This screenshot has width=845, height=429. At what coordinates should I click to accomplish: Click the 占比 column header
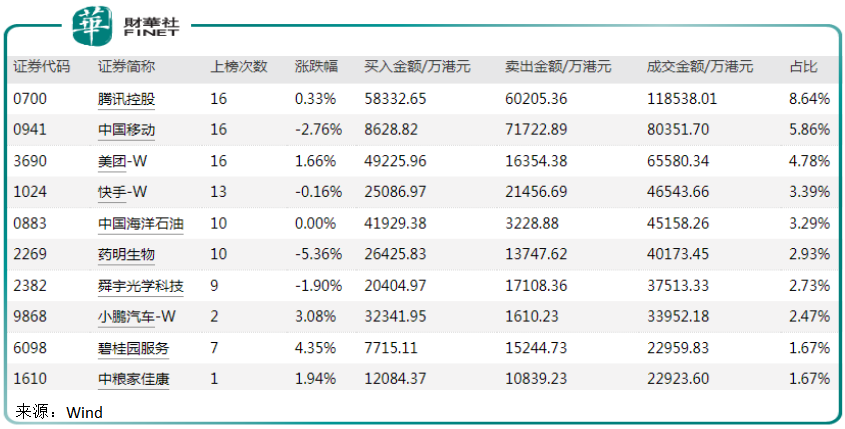click(x=804, y=67)
